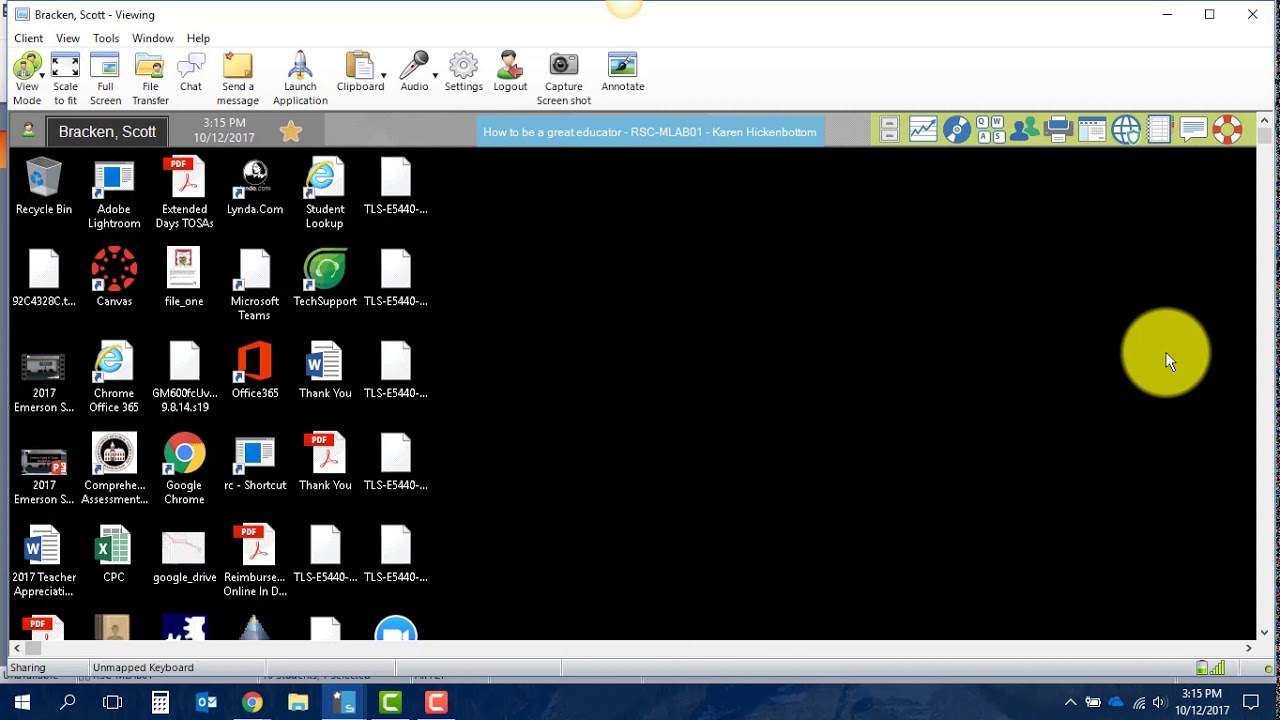Select the Student Lookup shortcut
This screenshot has height=720, width=1280.
click(x=325, y=194)
